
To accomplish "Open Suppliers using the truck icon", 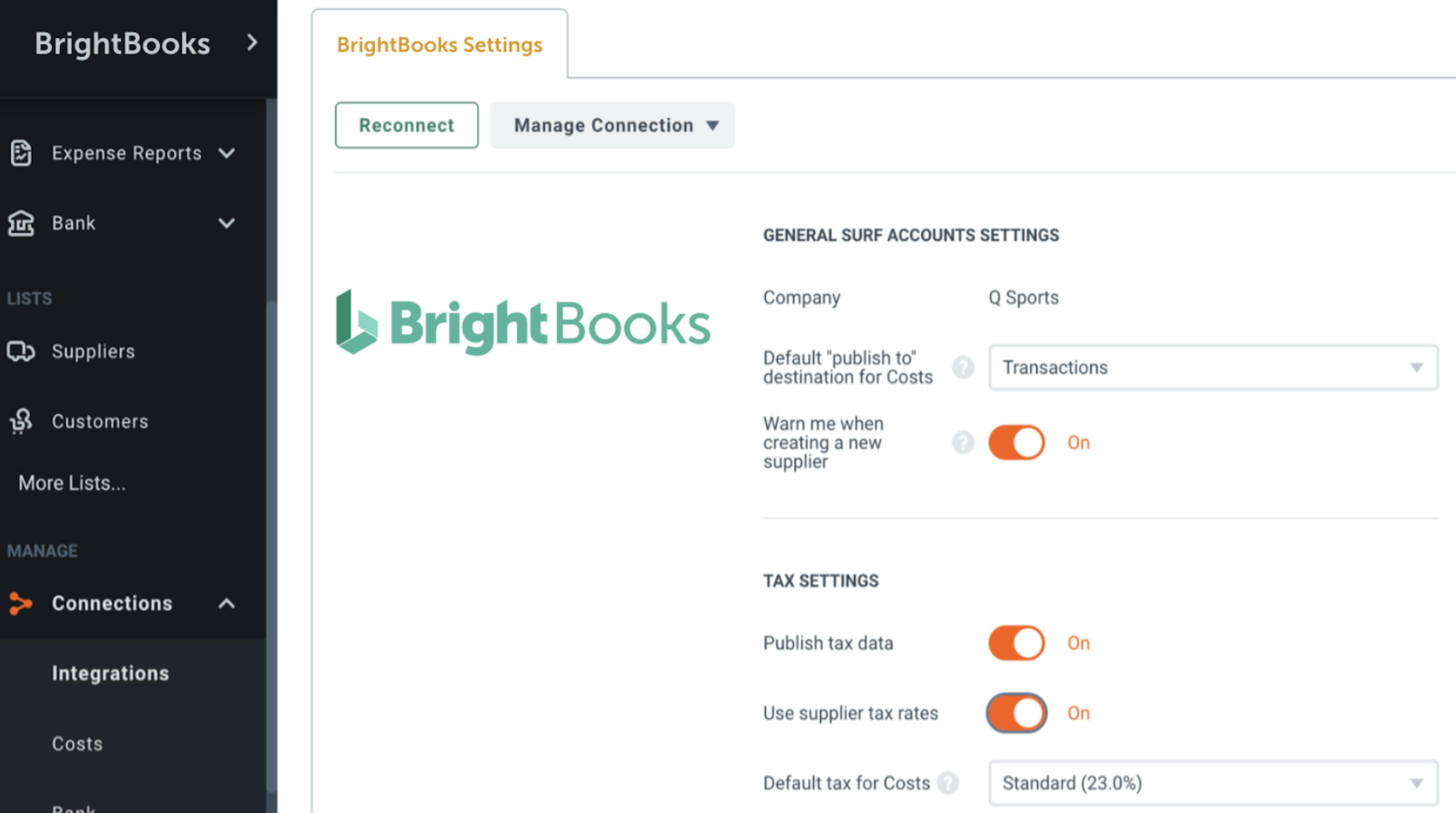I will pos(20,352).
